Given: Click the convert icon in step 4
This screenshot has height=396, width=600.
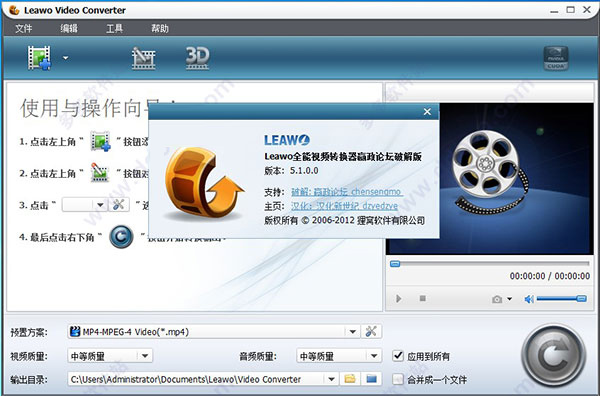Looking at the screenshot, I should (121, 237).
